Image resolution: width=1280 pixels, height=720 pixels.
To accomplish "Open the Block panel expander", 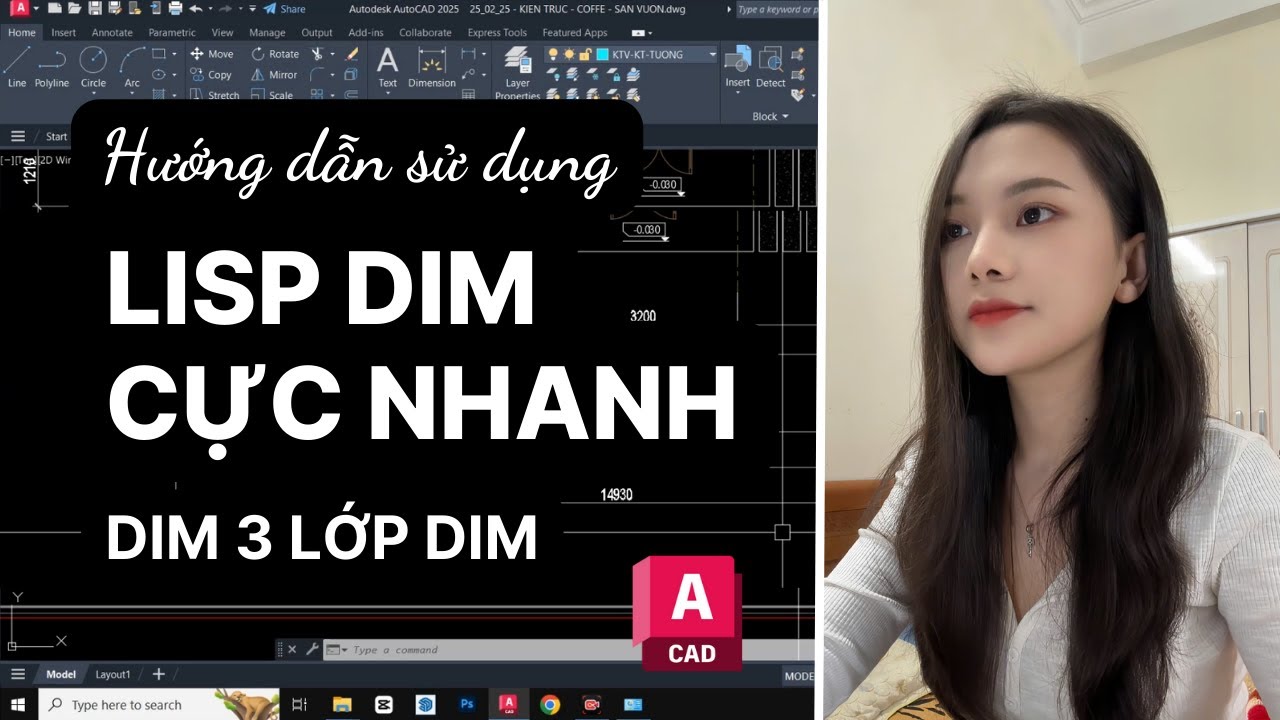I will coord(785,116).
